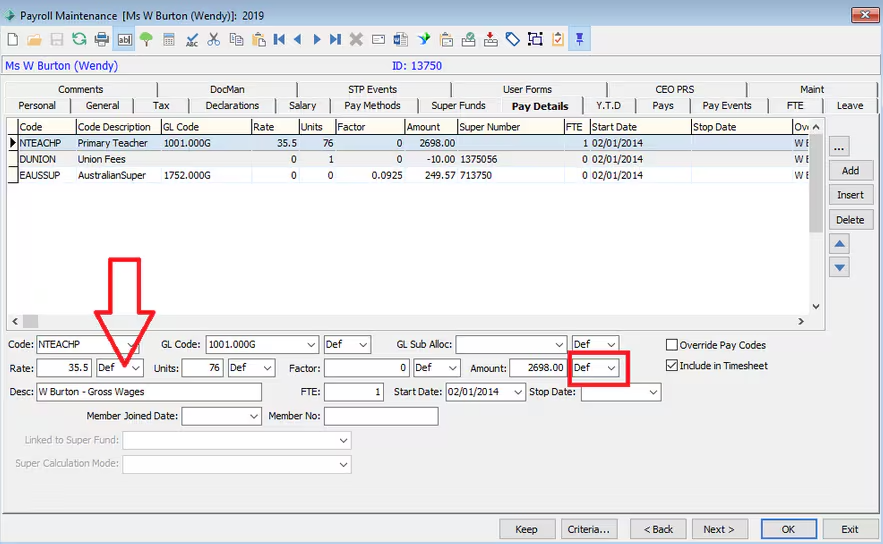The height and width of the screenshot is (544, 883).
Task: Open the Member Joined Date dropdown
Action: 253,417
